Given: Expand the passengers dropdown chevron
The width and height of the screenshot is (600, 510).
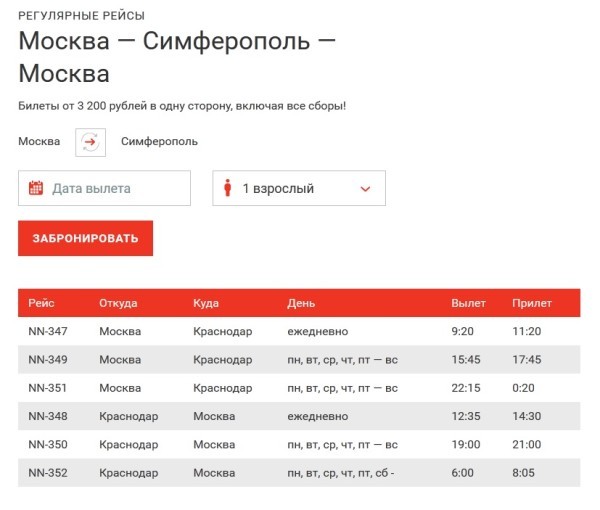Looking at the screenshot, I should pos(365,189).
